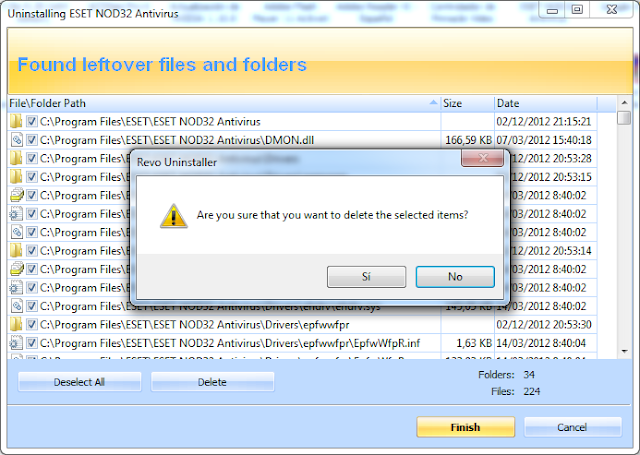Click the epfwwfpr folder icon
Screen dimensions: 640x455
[16, 324]
